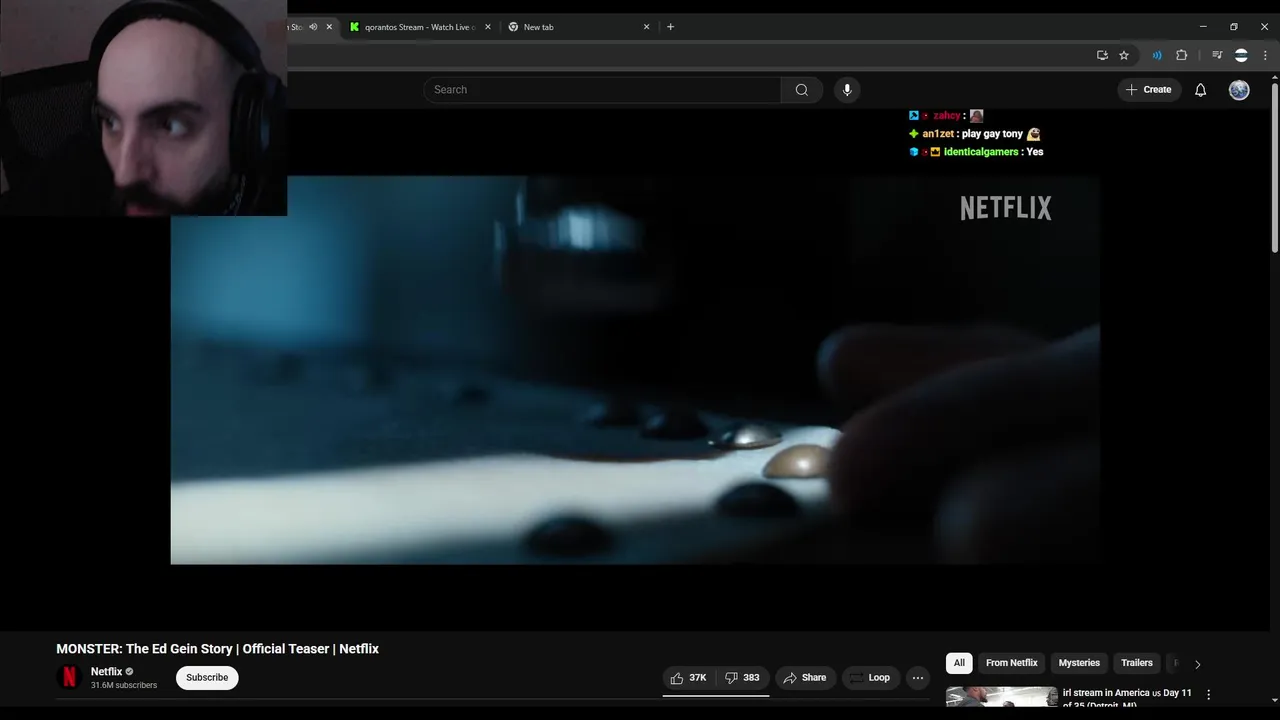
Task: Open the Extensions puzzle icon
Action: [1181, 55]
